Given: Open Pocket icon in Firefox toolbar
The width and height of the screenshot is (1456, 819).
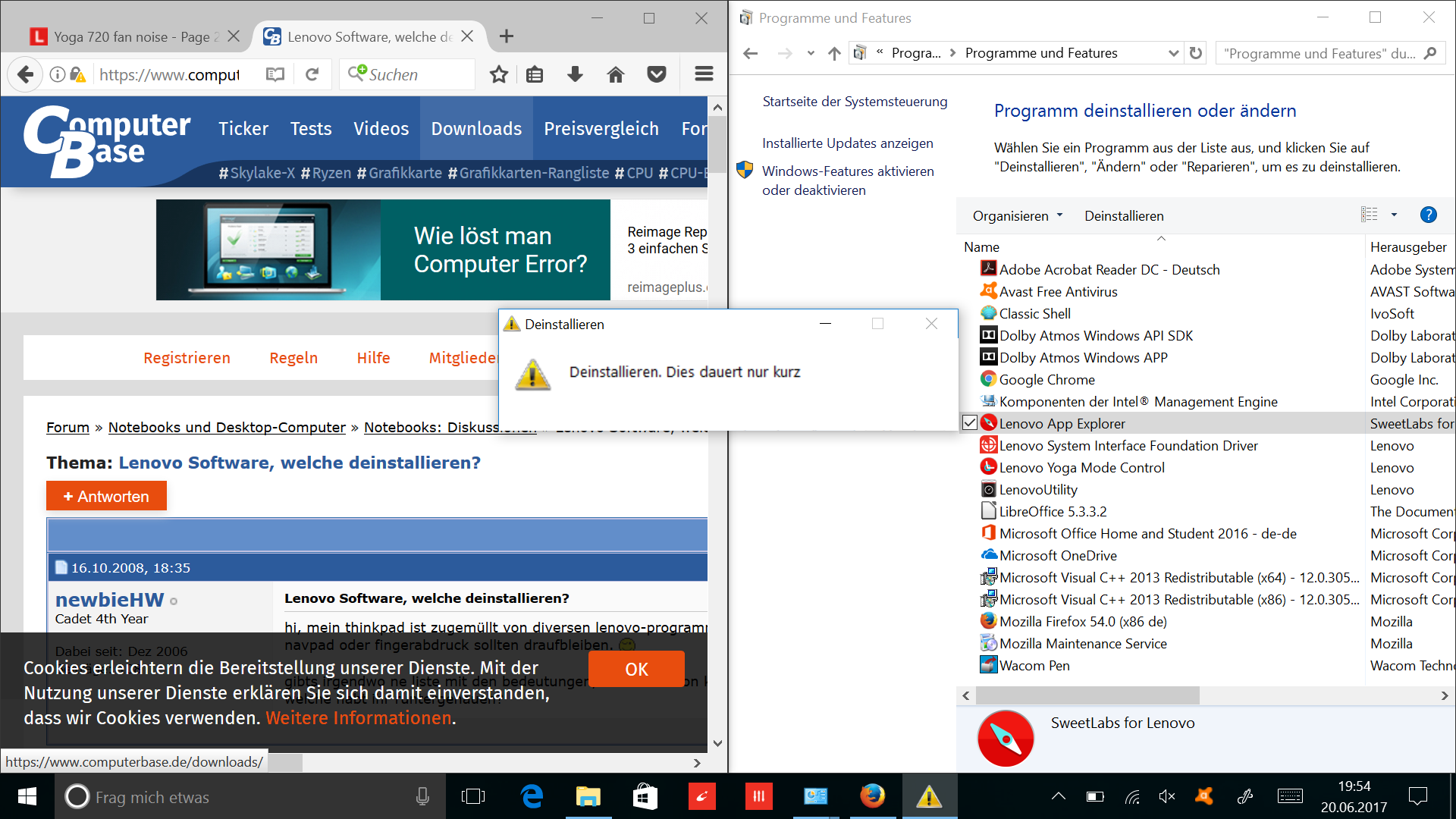Looking at the screenshot, I should (657, 74).
